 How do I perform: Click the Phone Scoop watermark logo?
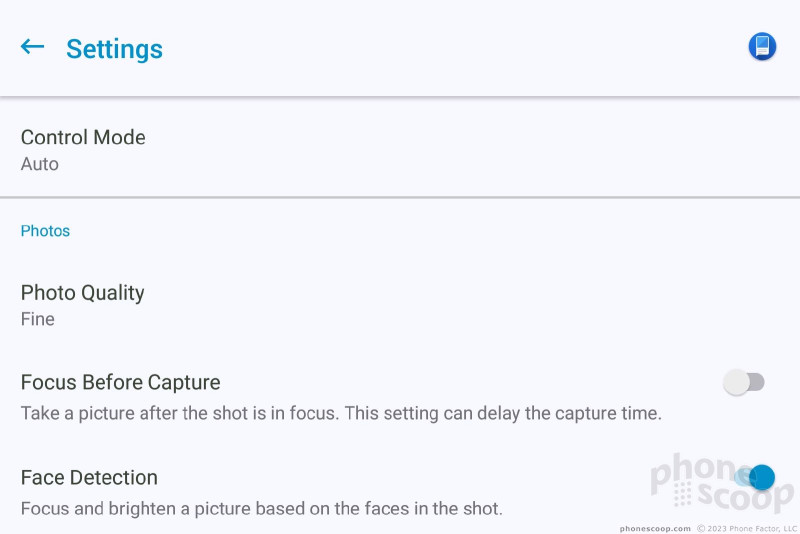[x=721, y=482]
